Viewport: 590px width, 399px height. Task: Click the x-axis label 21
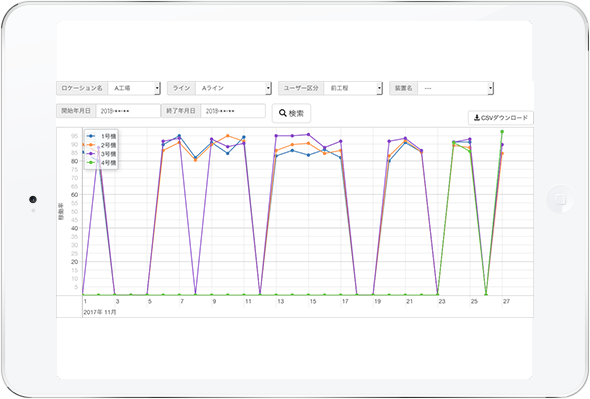point(409,302)
